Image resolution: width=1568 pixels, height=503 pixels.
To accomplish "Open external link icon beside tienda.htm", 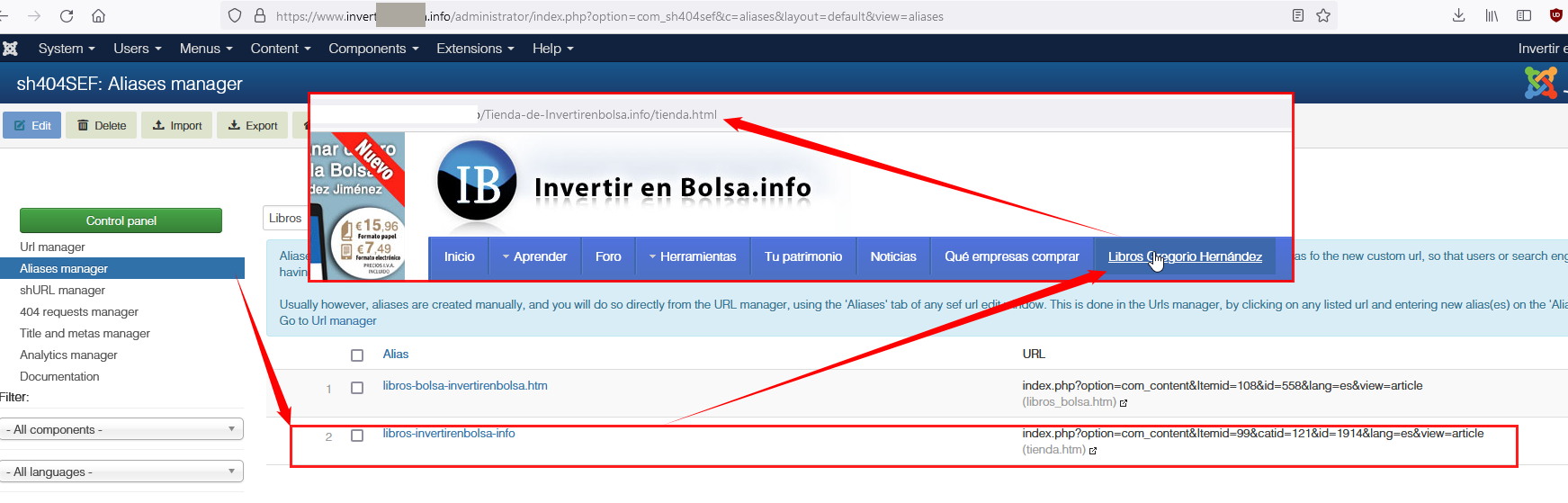I will 1093,451.
